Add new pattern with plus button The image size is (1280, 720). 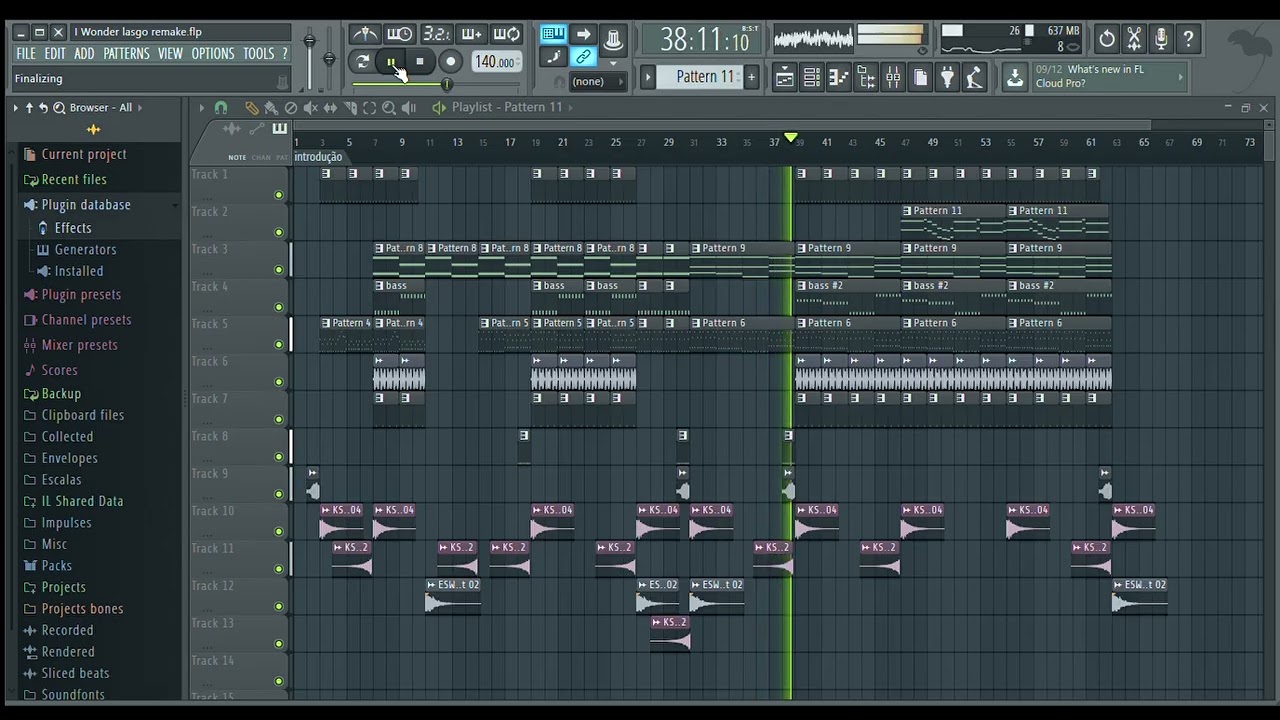pyautogui.click(x=751, y=77)
